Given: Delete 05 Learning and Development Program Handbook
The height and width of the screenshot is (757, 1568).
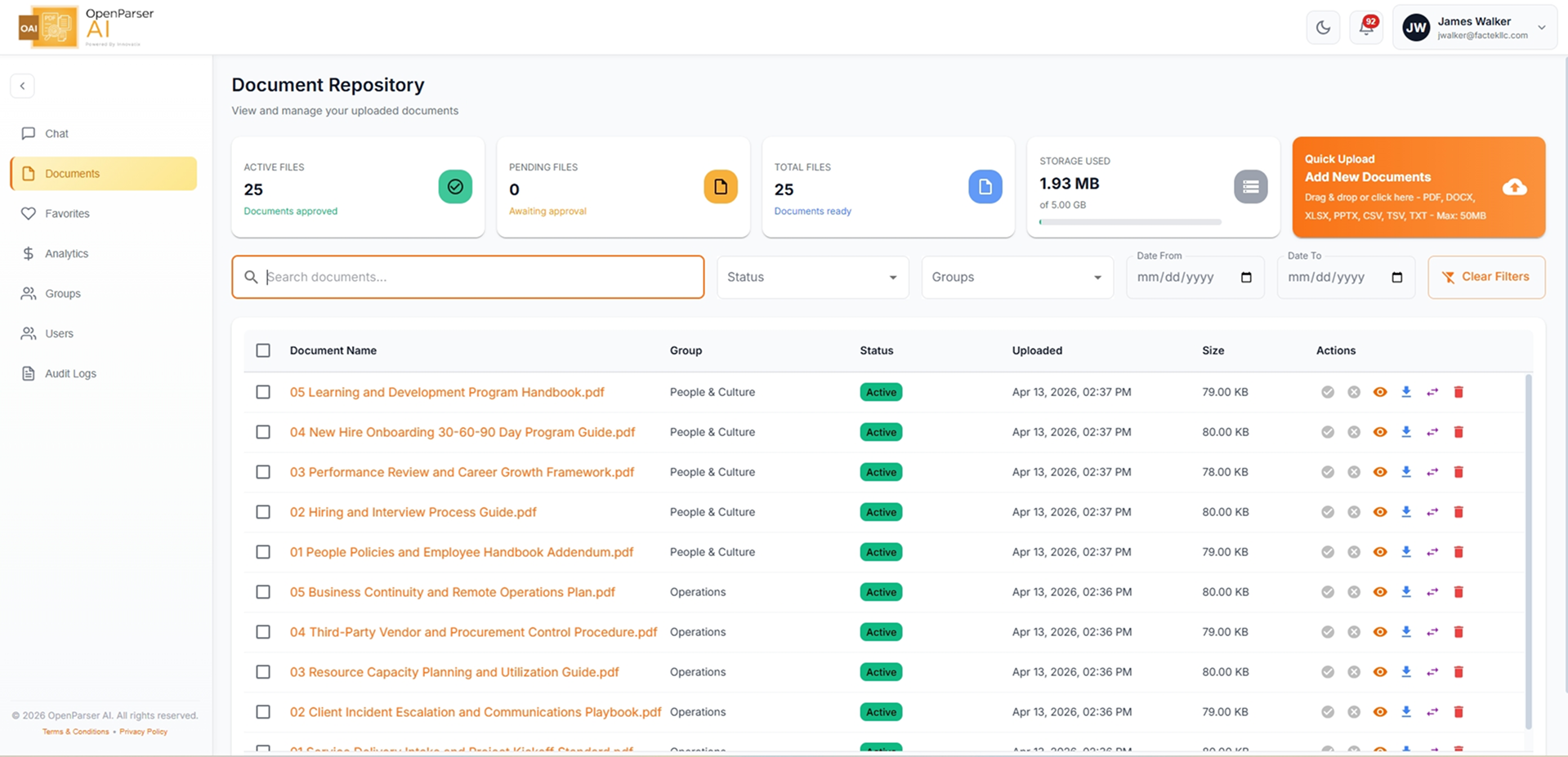Looking at the screenshot, I should click(x=1459, y=392).
